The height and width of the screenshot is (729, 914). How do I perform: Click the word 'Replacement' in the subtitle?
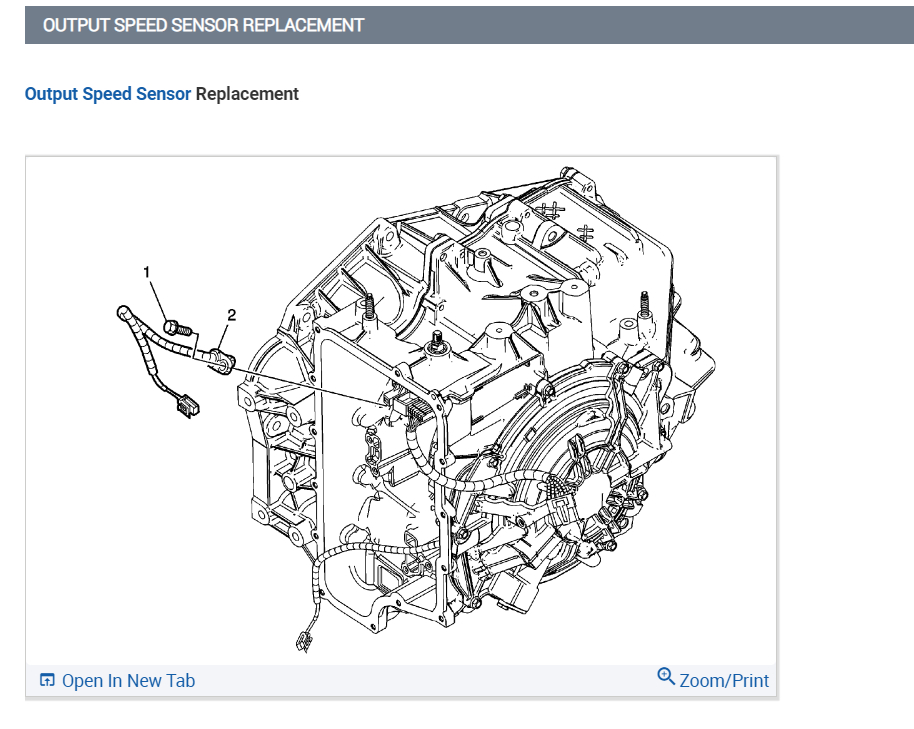247,94
